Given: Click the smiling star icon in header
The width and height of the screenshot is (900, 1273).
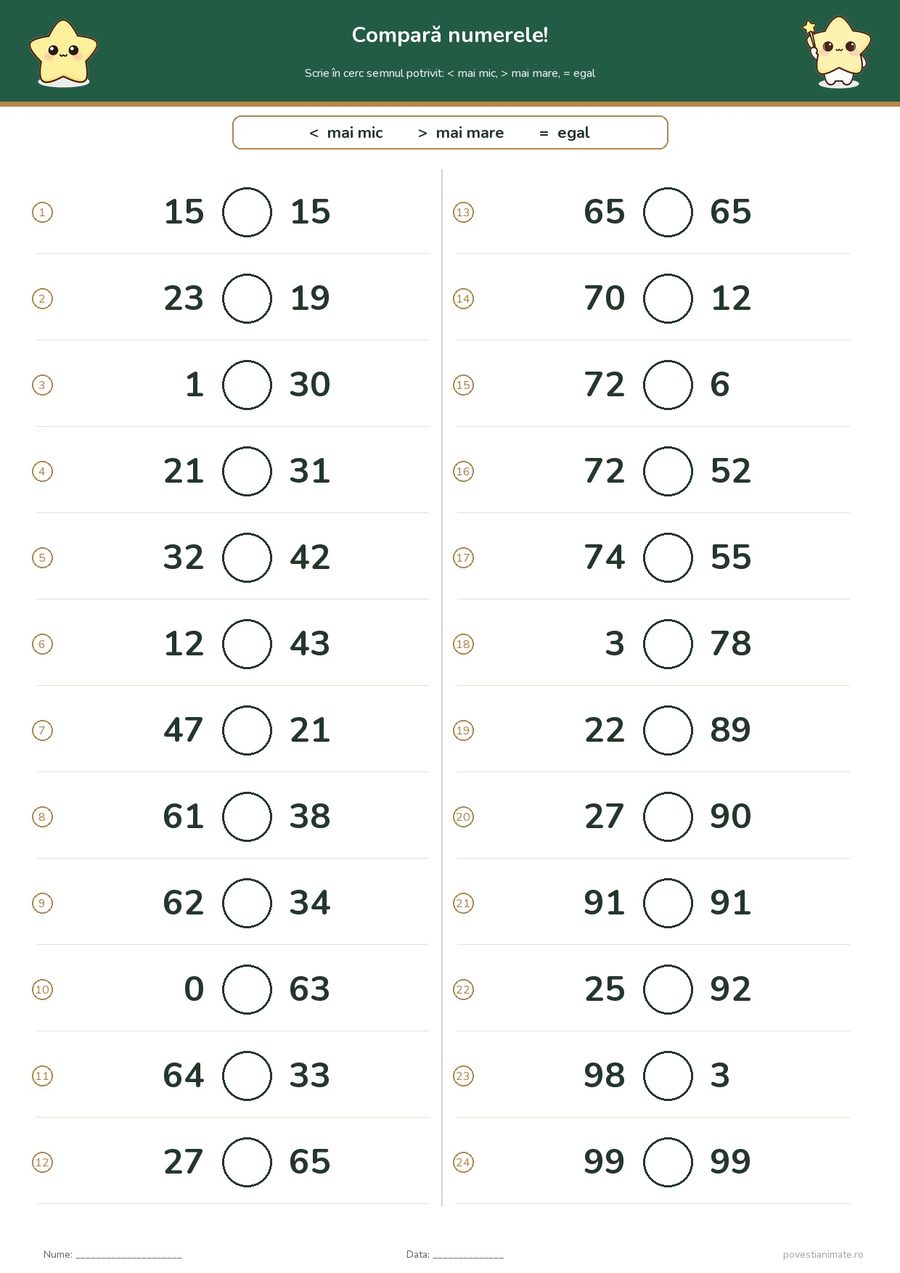Looking at the screenshot, I should tap(63, 54).
